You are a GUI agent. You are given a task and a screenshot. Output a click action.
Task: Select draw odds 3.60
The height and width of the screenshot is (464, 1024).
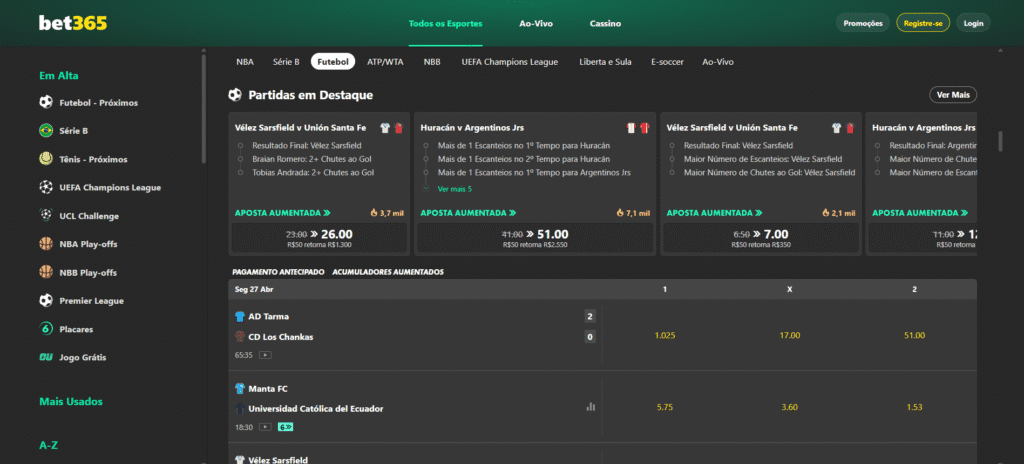point(790,407)
